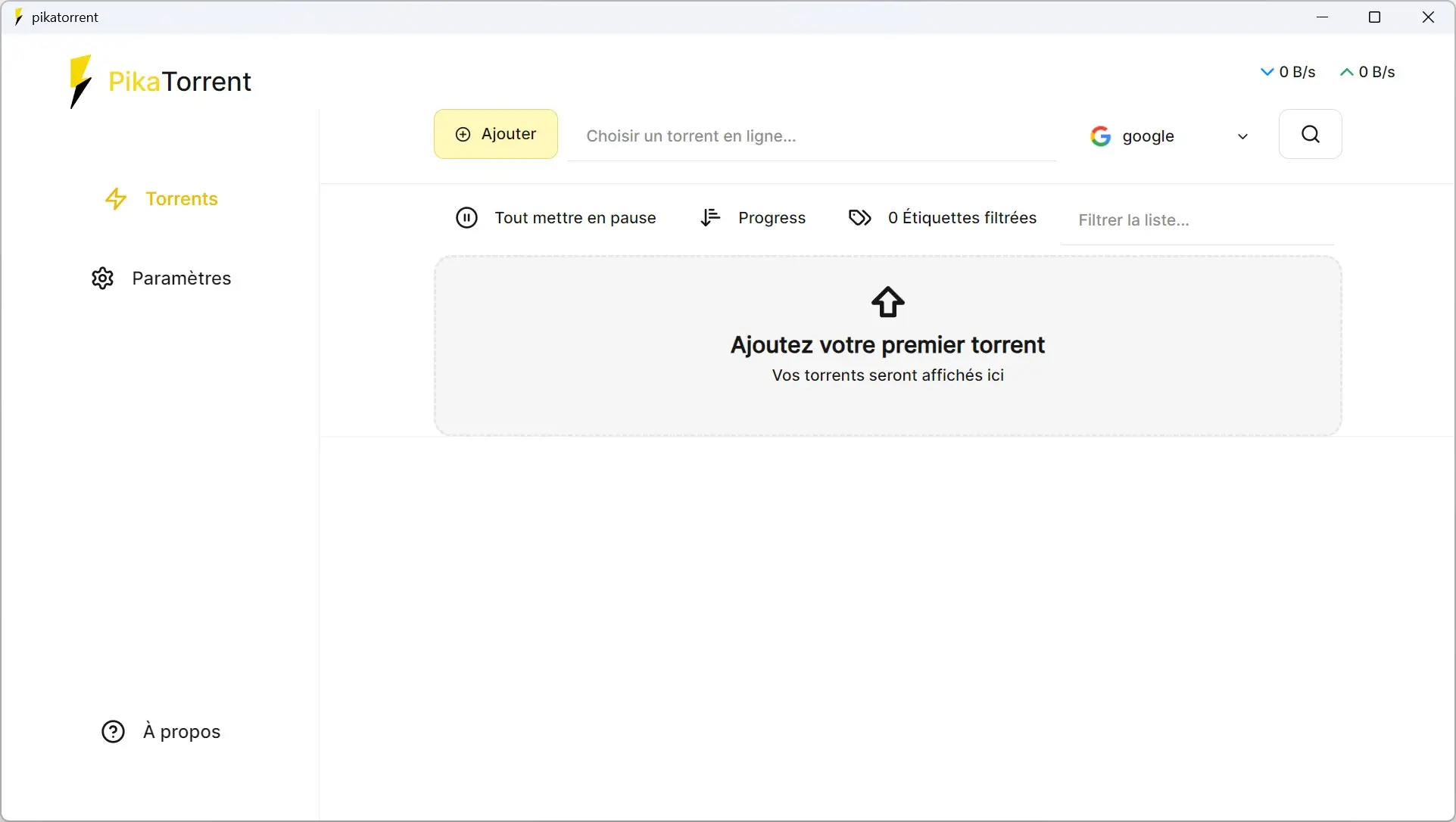Maximize the pikatorrent window
Image resolution: width=1456 pixels, height=822 pixels.
[1375, 17]
